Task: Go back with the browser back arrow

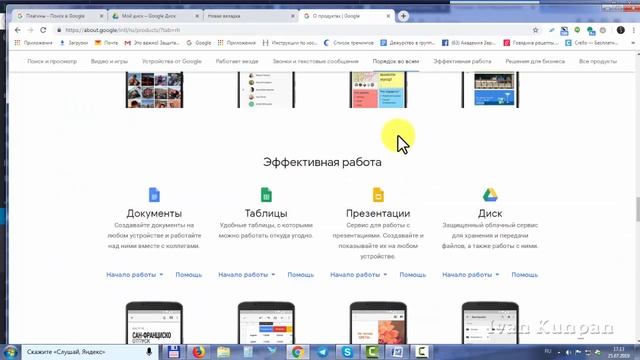Action: tap(17, 30)
